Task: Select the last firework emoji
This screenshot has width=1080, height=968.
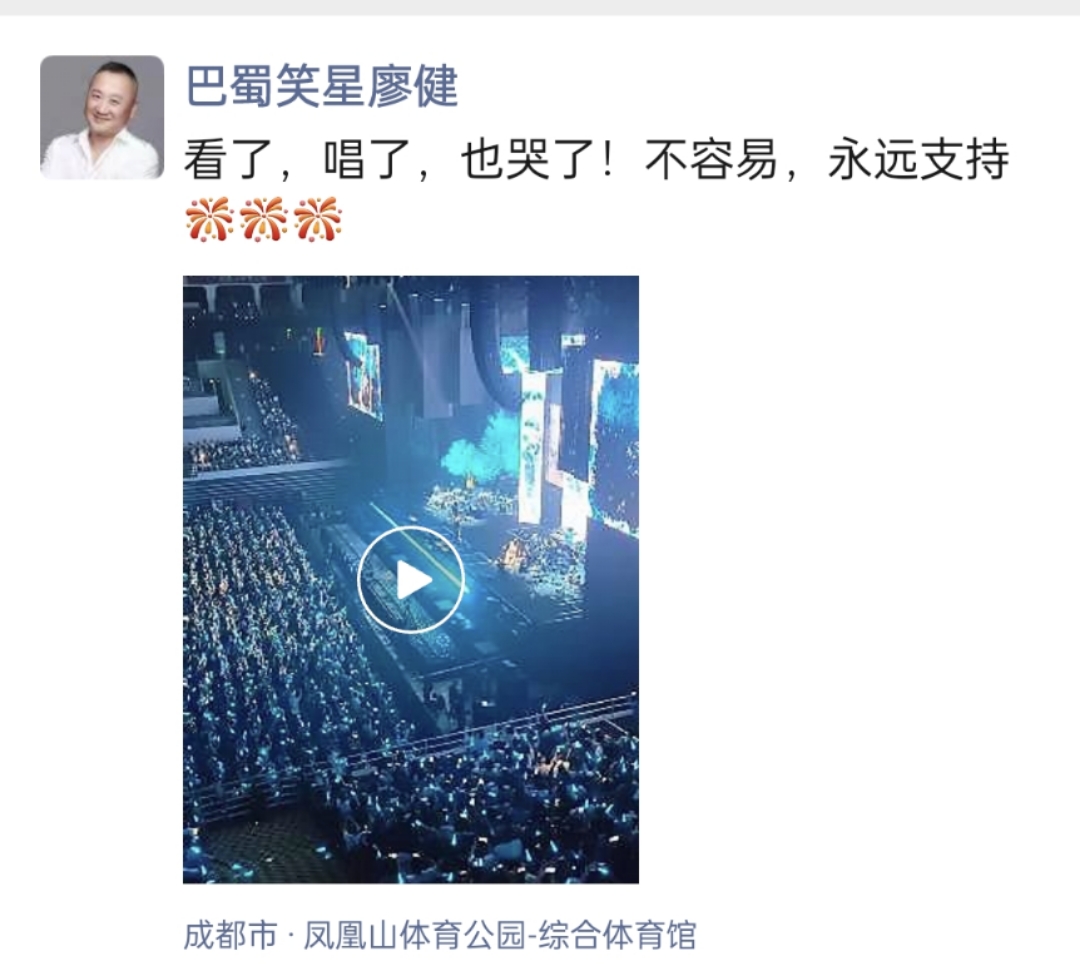Action: [x=318, y=219]
